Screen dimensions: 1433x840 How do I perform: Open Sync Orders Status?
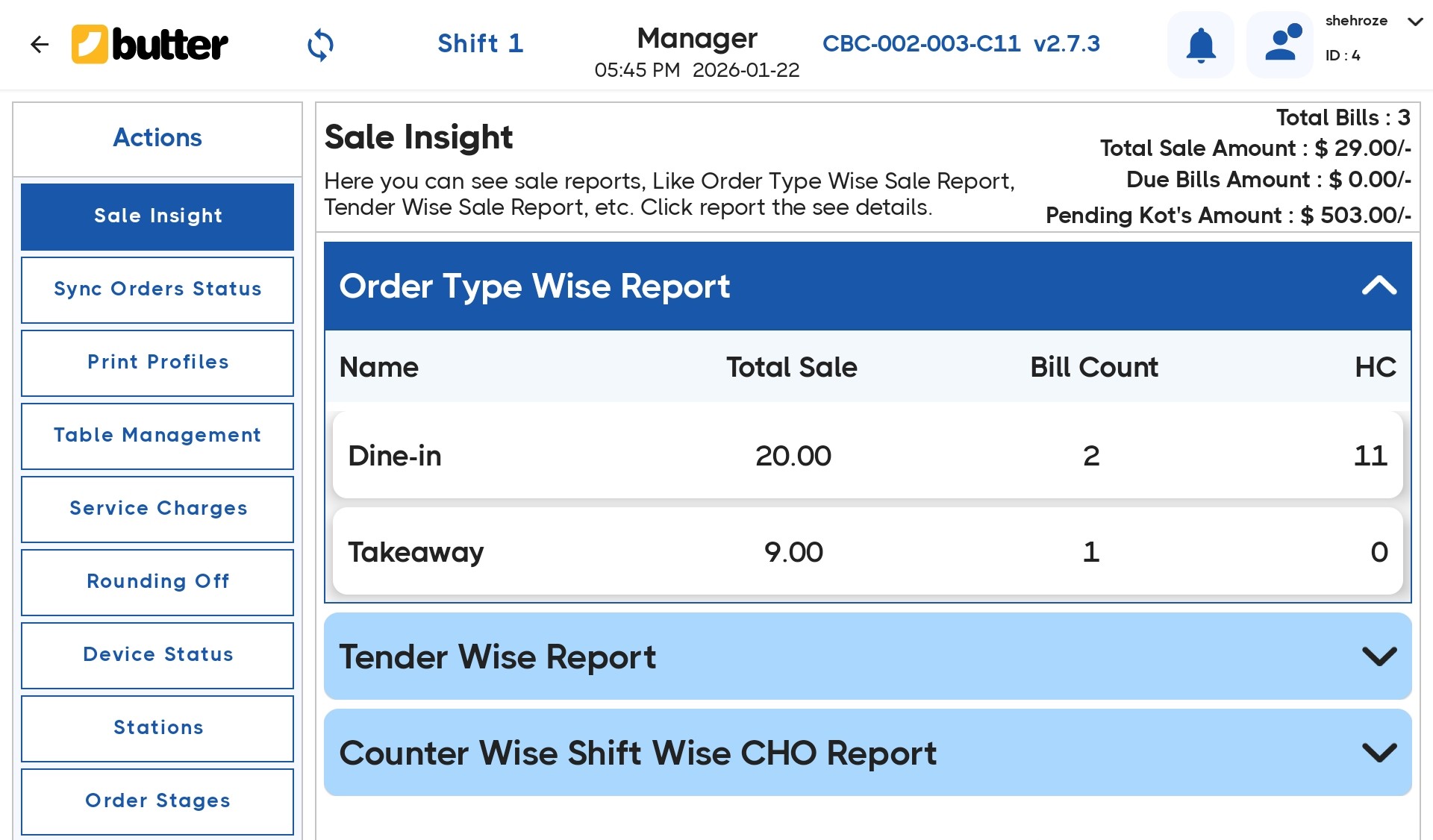pos(157,289)
